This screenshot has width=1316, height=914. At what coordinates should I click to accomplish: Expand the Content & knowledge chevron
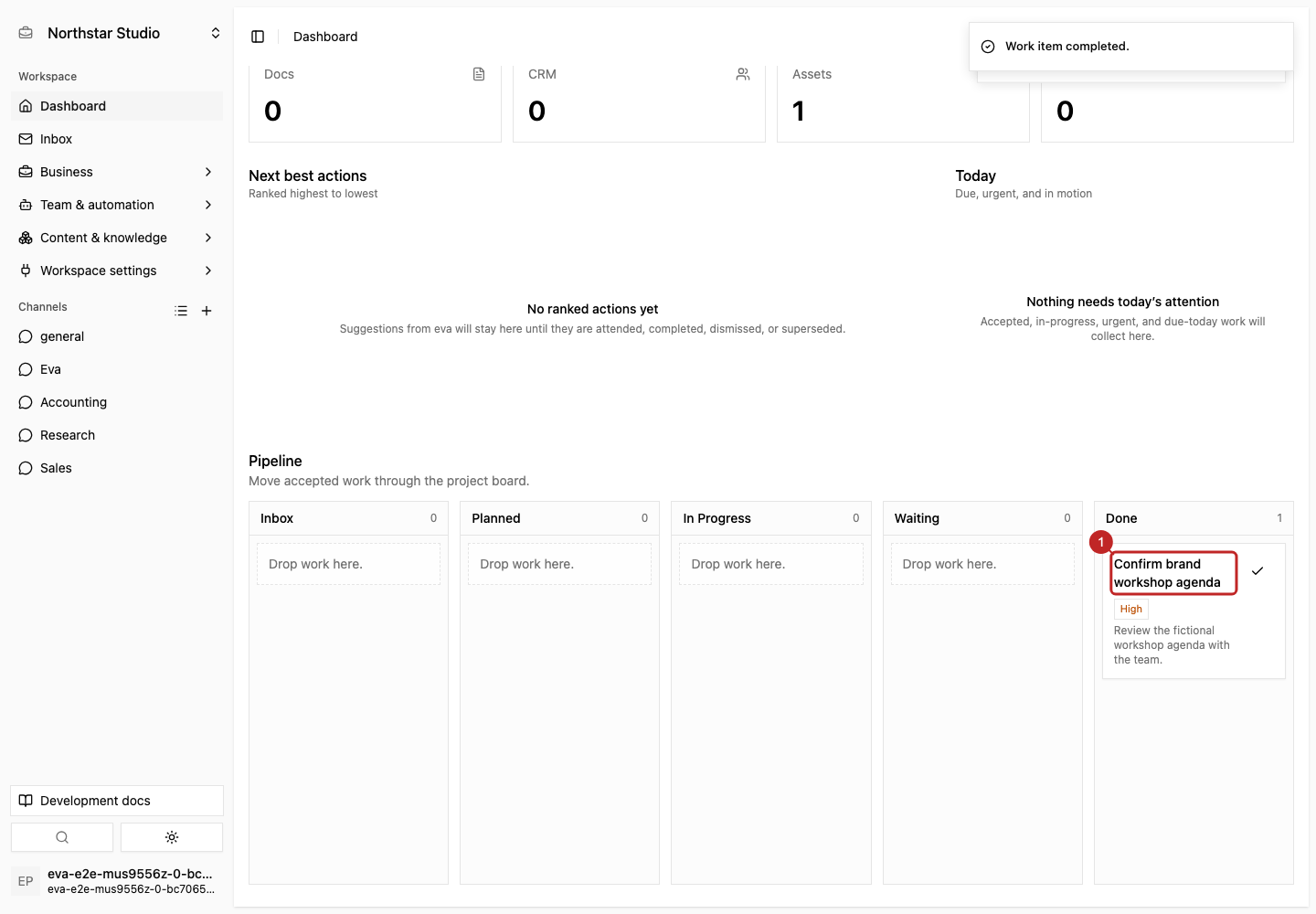pos(208,238)
